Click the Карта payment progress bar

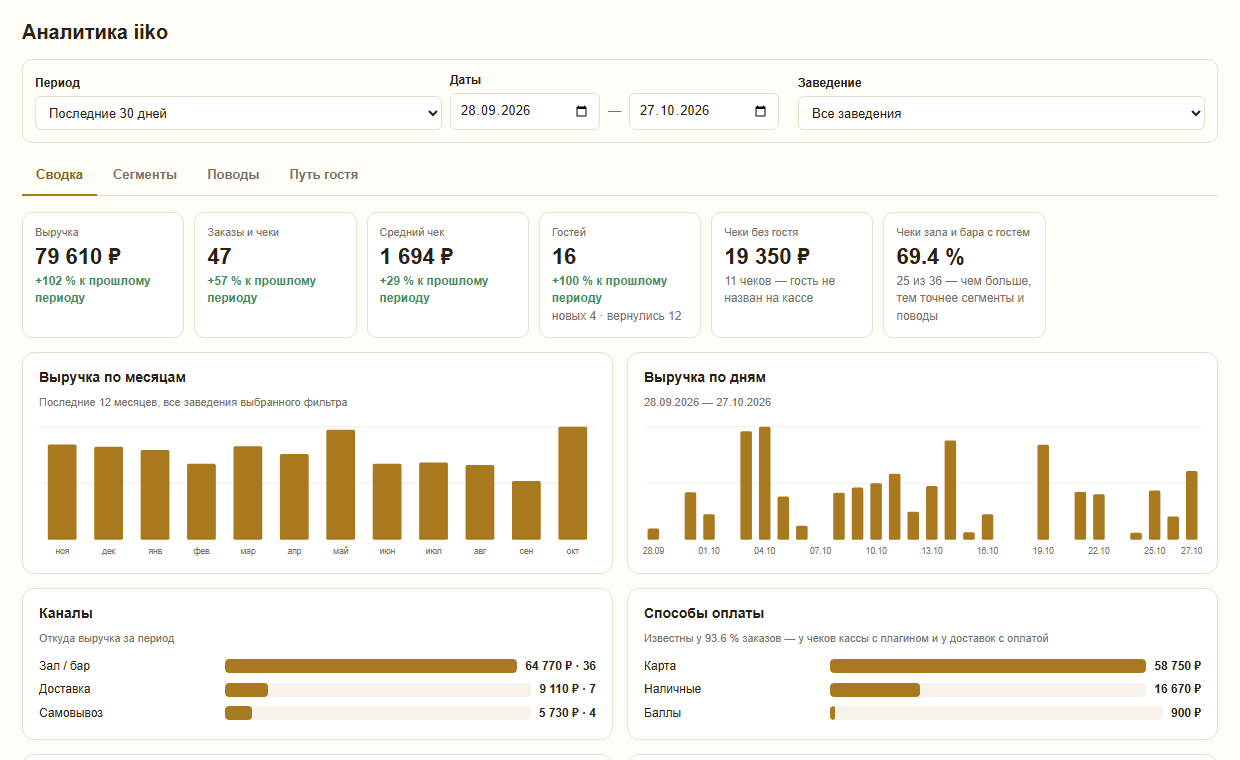click(x=988, y=666)
